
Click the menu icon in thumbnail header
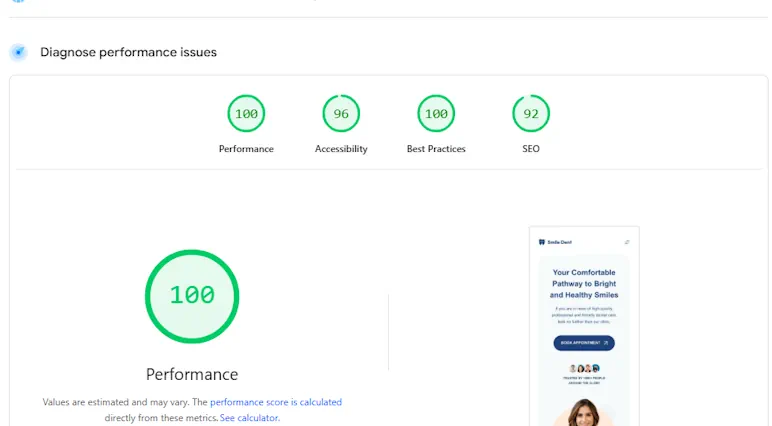(x=627, y=242)
